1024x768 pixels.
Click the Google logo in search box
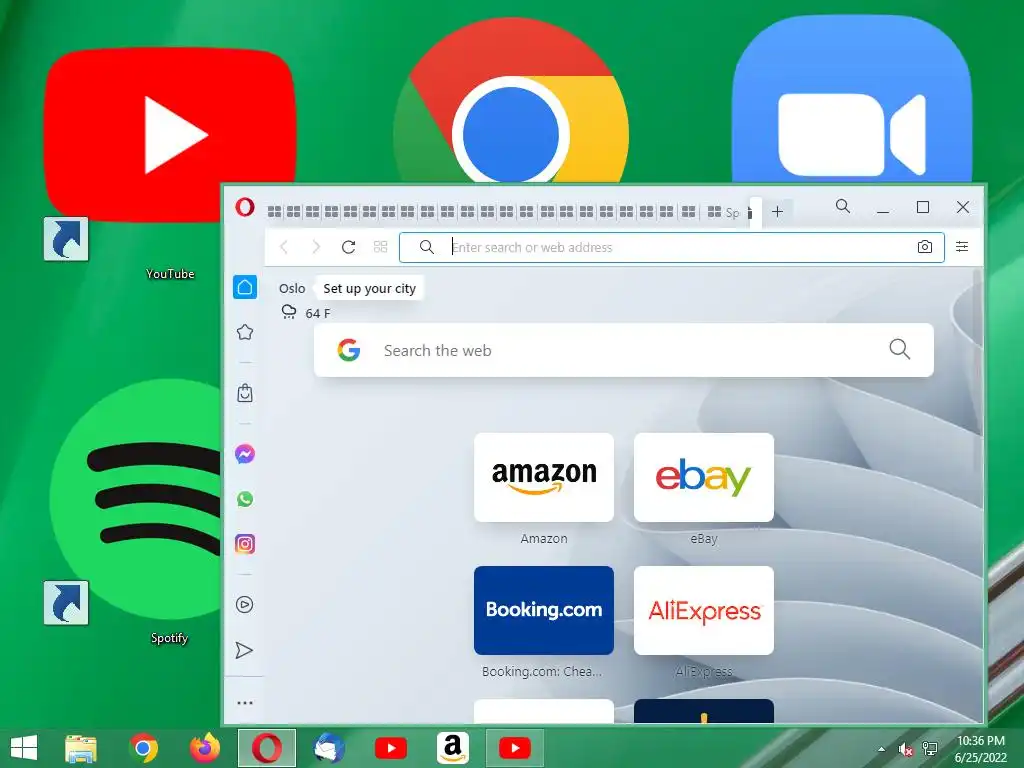[349, 350]
